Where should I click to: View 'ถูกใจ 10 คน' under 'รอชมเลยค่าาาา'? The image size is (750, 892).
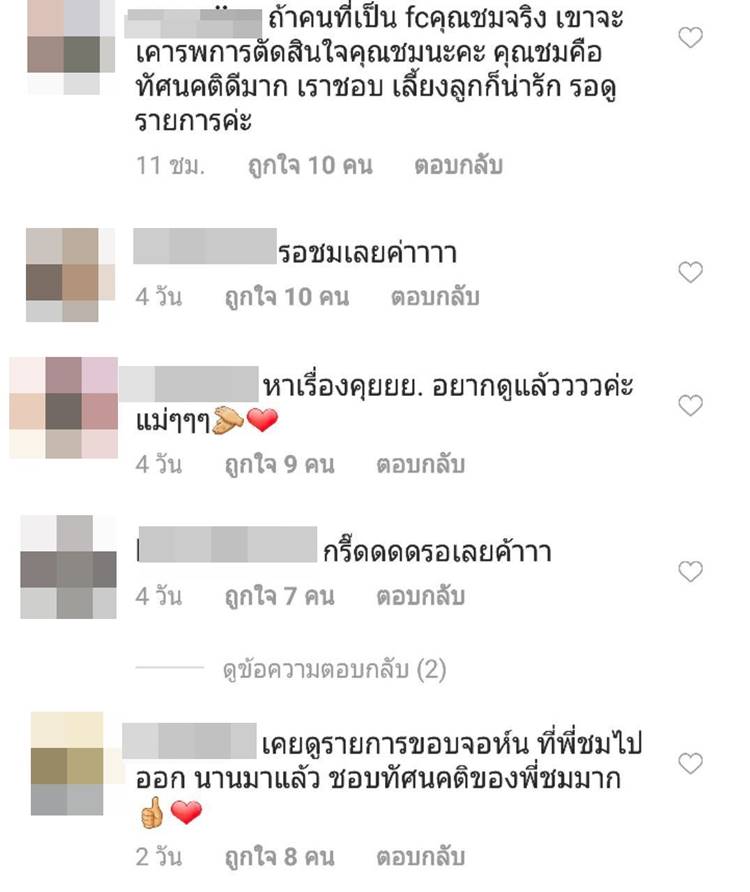point(287,297)
